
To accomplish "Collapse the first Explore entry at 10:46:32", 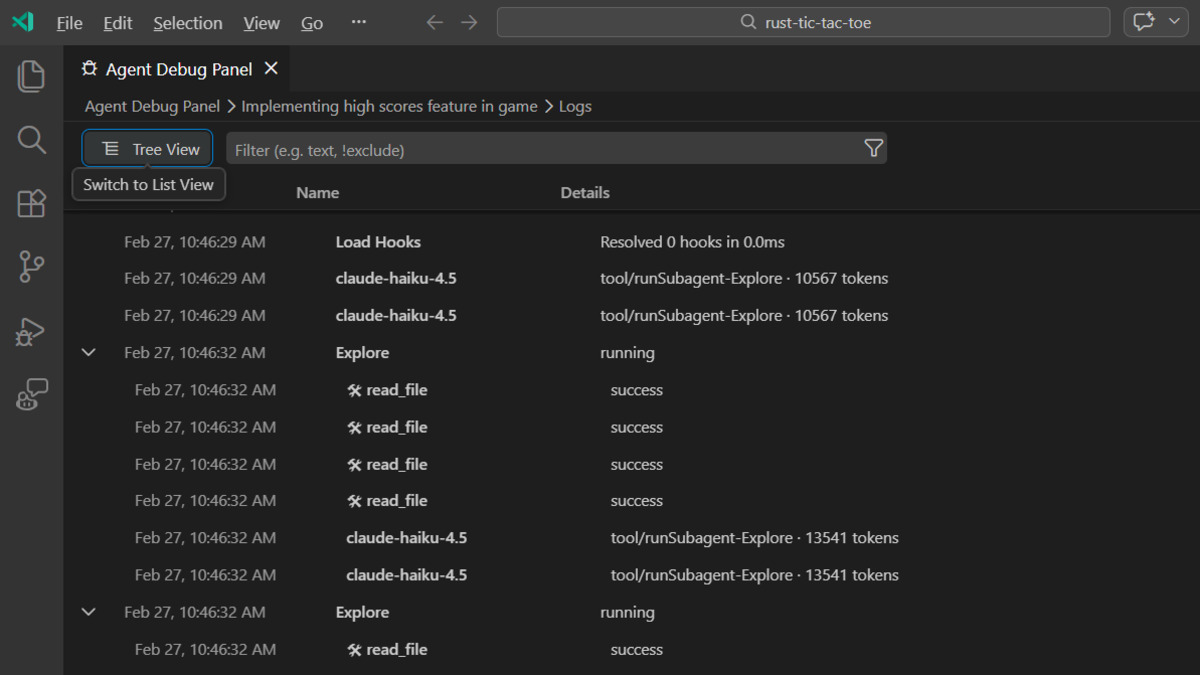I will [88, 352].
